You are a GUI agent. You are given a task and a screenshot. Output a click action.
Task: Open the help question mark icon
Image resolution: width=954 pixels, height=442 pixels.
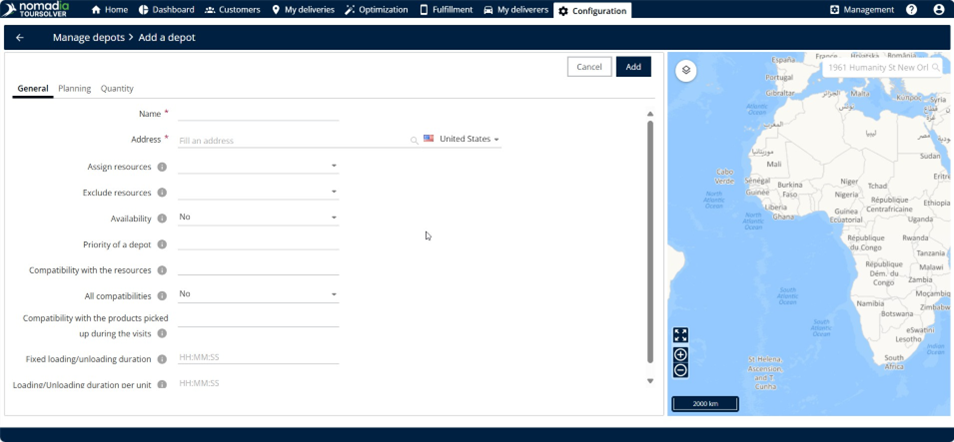pos(911,10)
